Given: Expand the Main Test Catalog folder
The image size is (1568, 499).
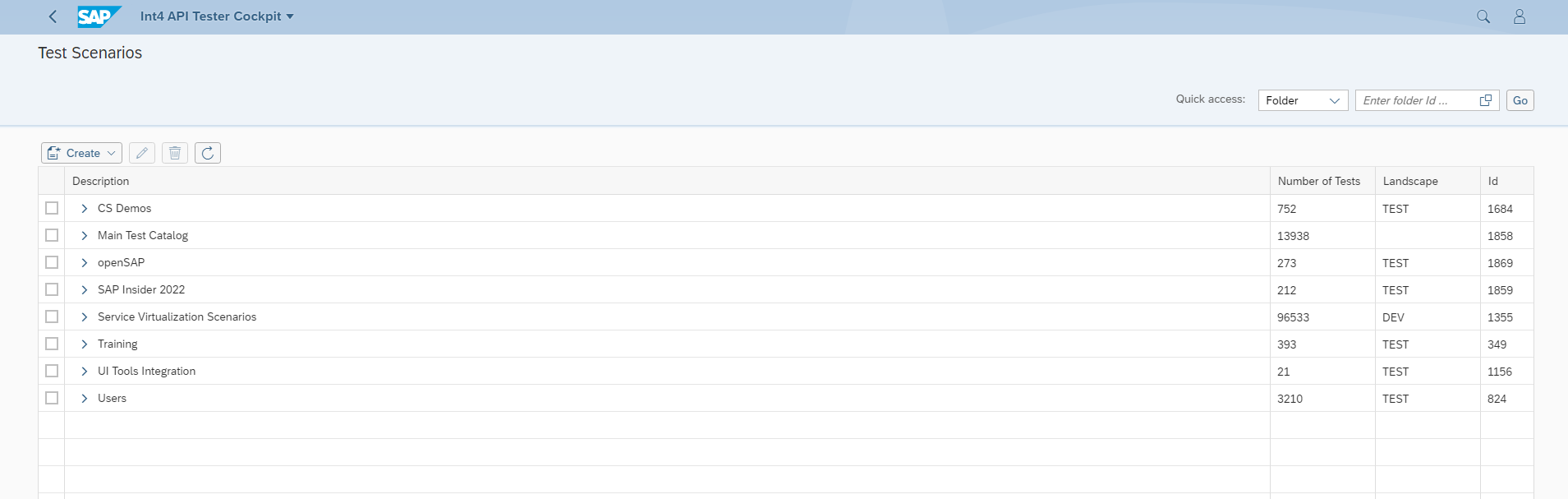Looking at the screenshot, I should tap(85, 236).
